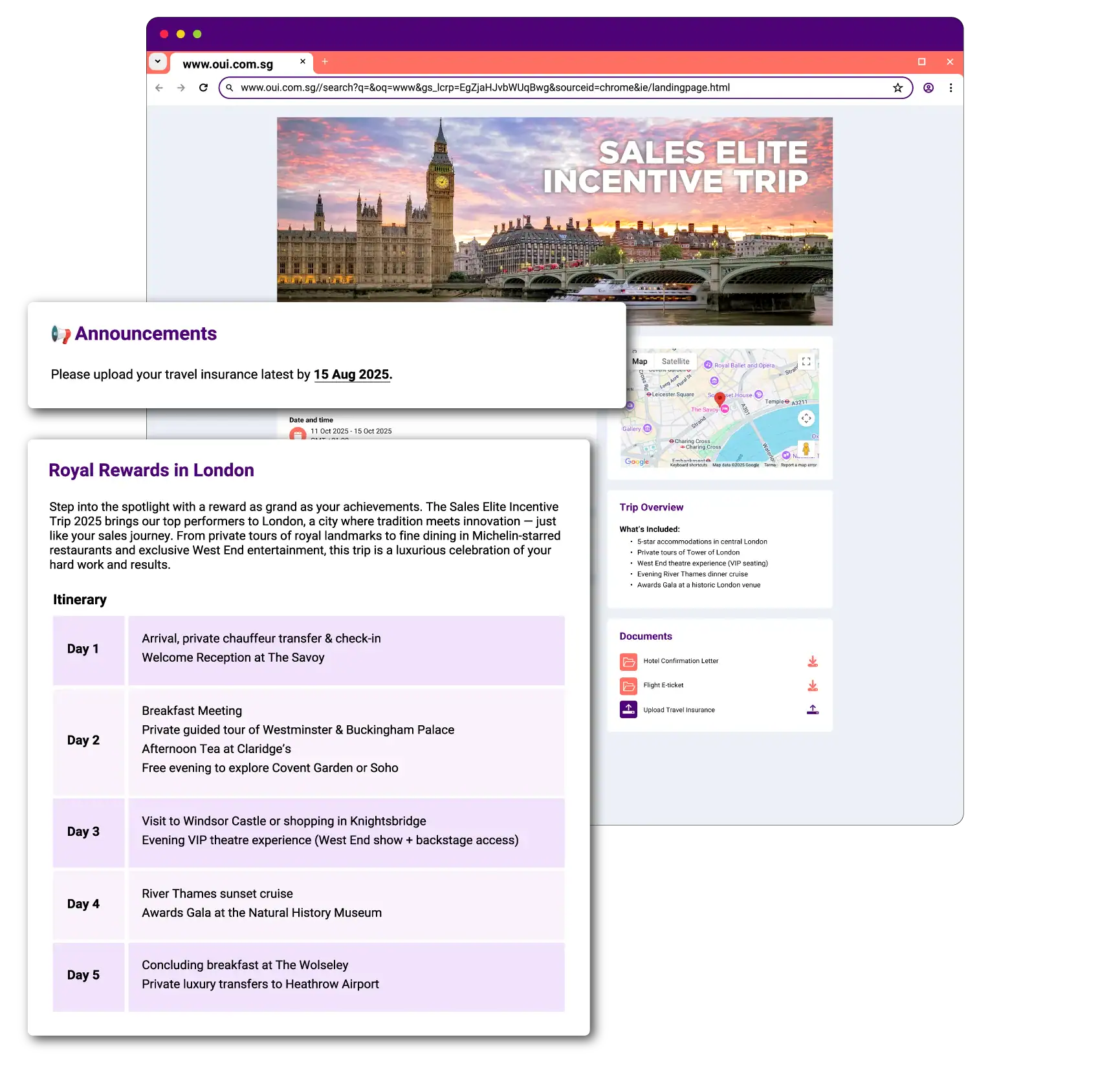Screen dimensions: 1120x1072
Task: Click the search icon in the address bar
Action: click(x=230, y=88)
